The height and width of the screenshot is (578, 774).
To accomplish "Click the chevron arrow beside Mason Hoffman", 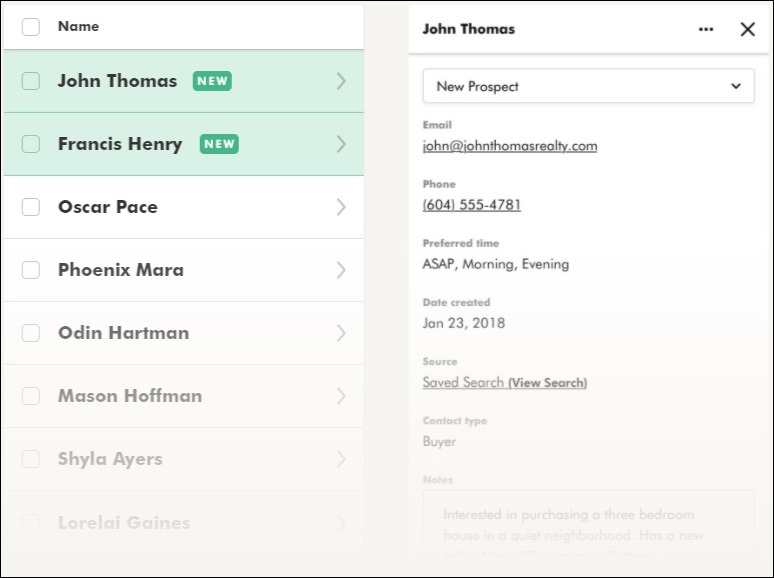I will [x=341, y=396].
